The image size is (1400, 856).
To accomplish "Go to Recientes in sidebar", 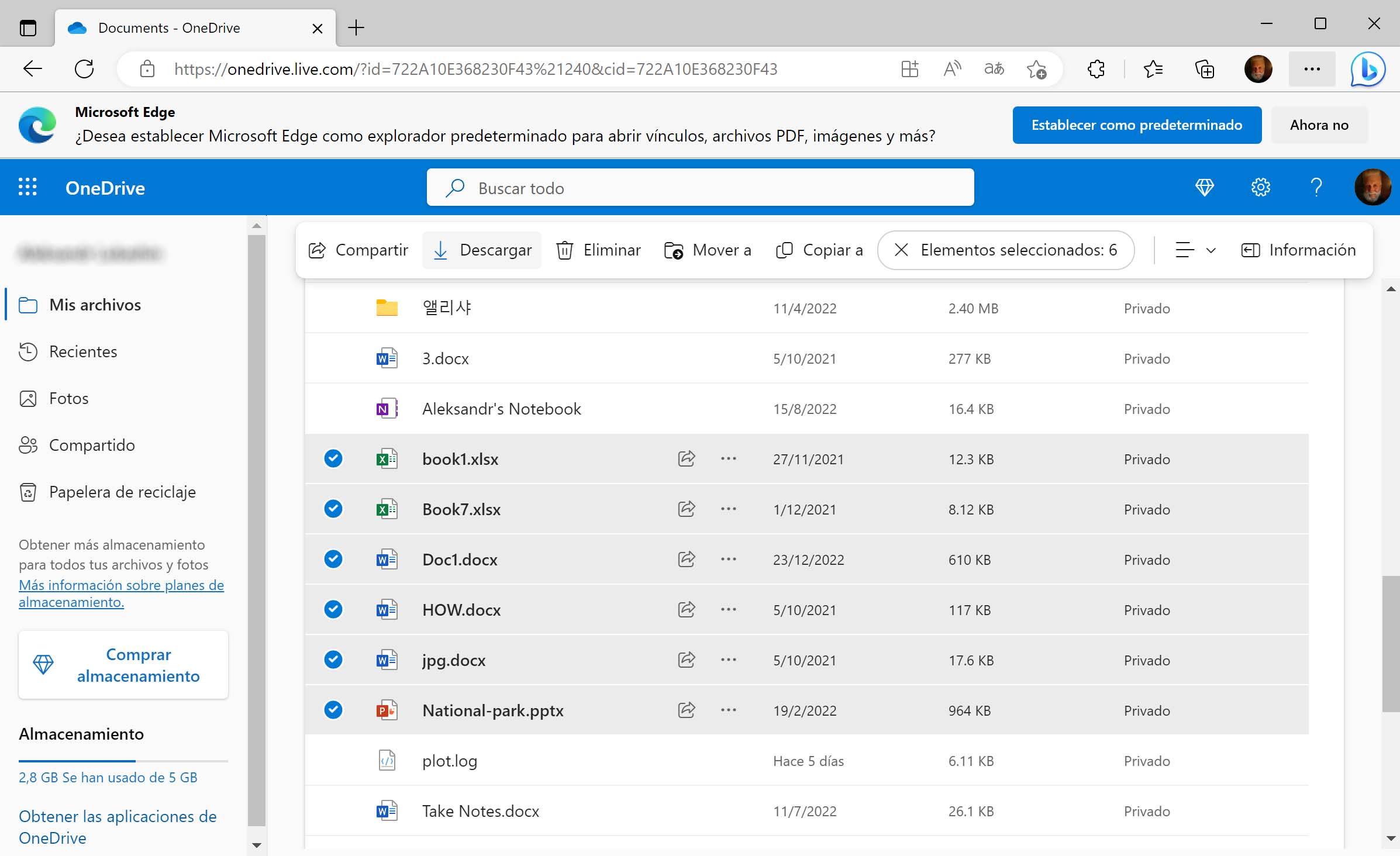I will tap(68, 351).
